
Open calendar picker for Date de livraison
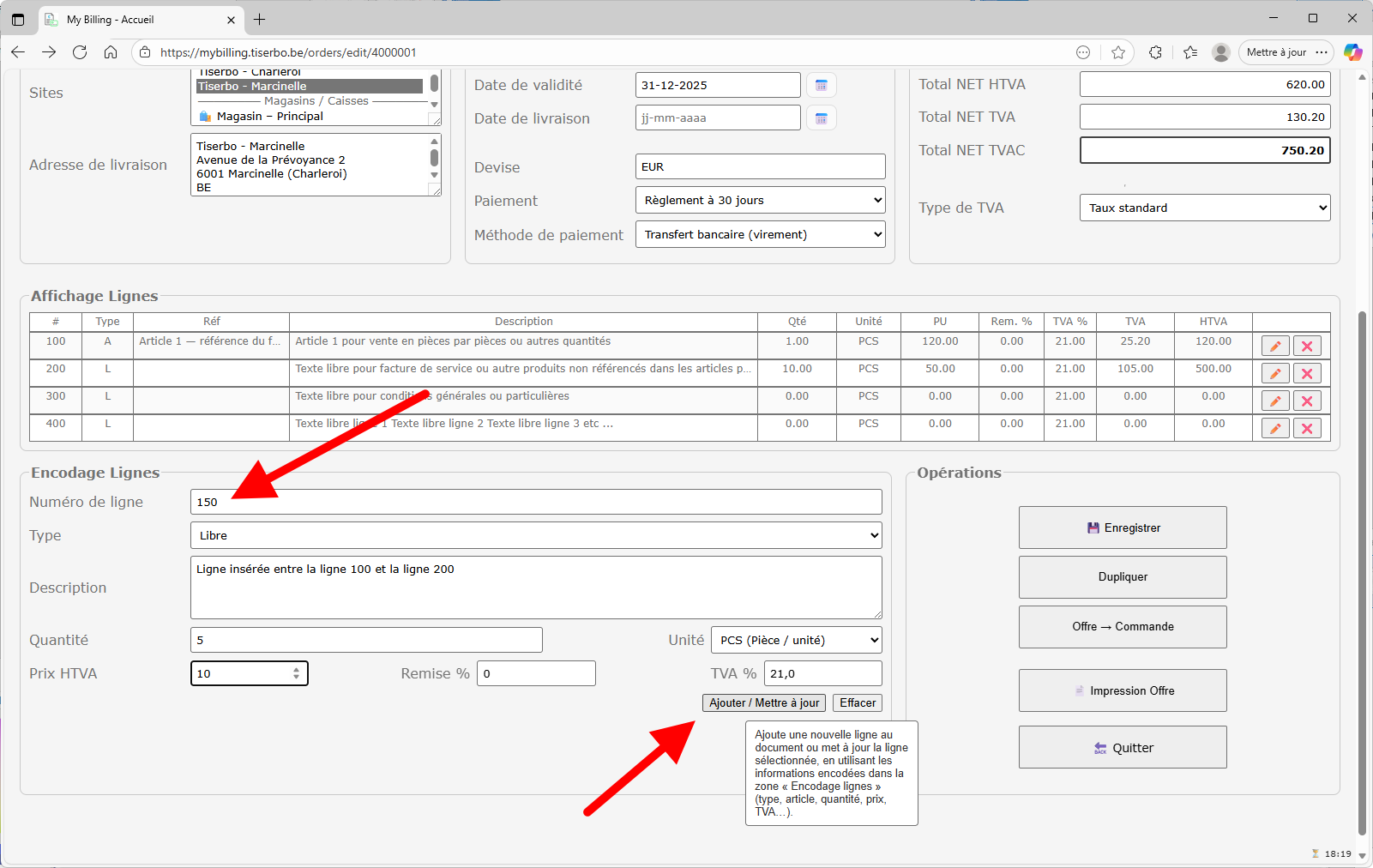[821, 118]
